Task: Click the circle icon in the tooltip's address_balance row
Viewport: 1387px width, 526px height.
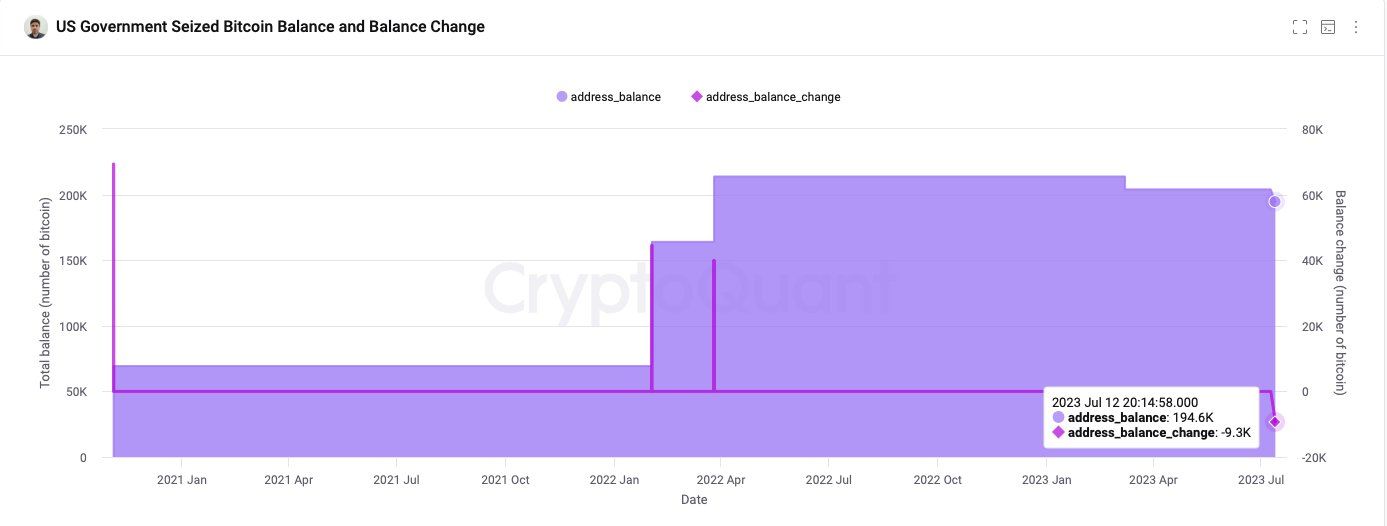Action: [1059, 417]
